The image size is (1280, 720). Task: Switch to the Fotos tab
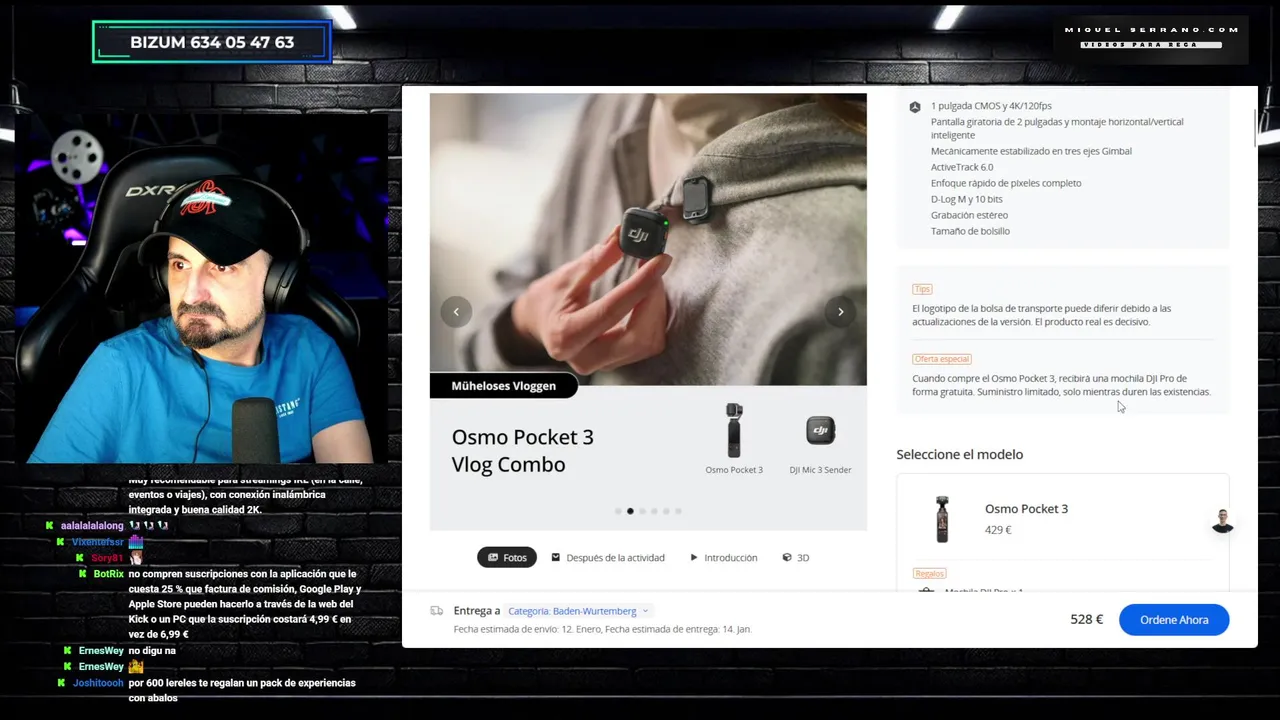click(507, 557)
